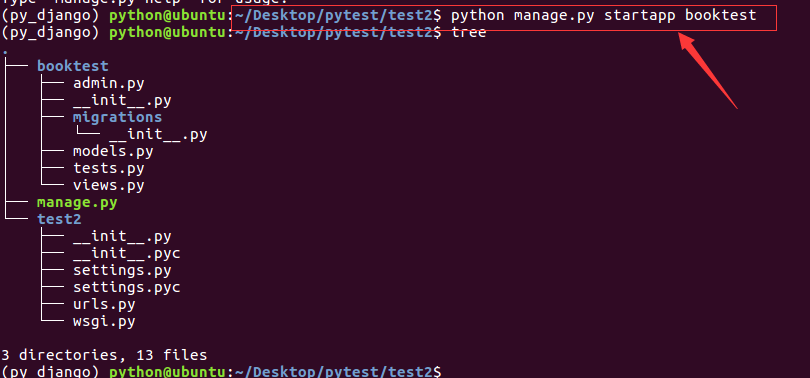This screenshot has height=378, width=810.
Task: Select the test2 directory entry
Action: coord(59,219)
